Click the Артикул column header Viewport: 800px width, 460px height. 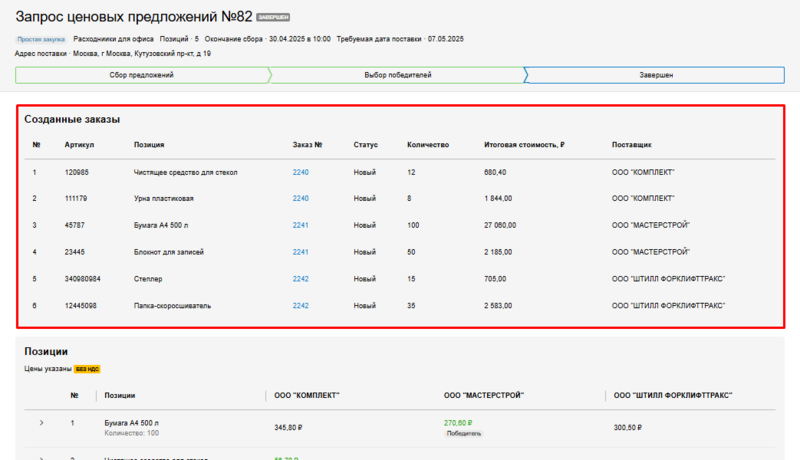pyautogui.click(x=79, y=145)
